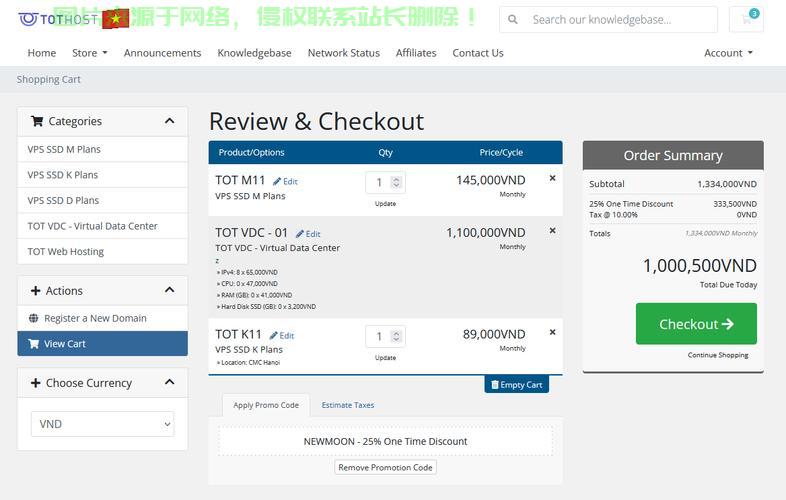The height and width of the screenshot is (500, 786).
Task: Remove TOT M11 with its X icon
Action: 552,178
